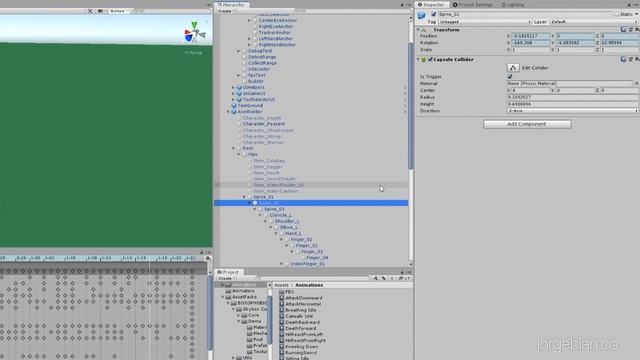Open the Layer dropdown
Viewport: 640px width, 360px height.
point(594,22)
